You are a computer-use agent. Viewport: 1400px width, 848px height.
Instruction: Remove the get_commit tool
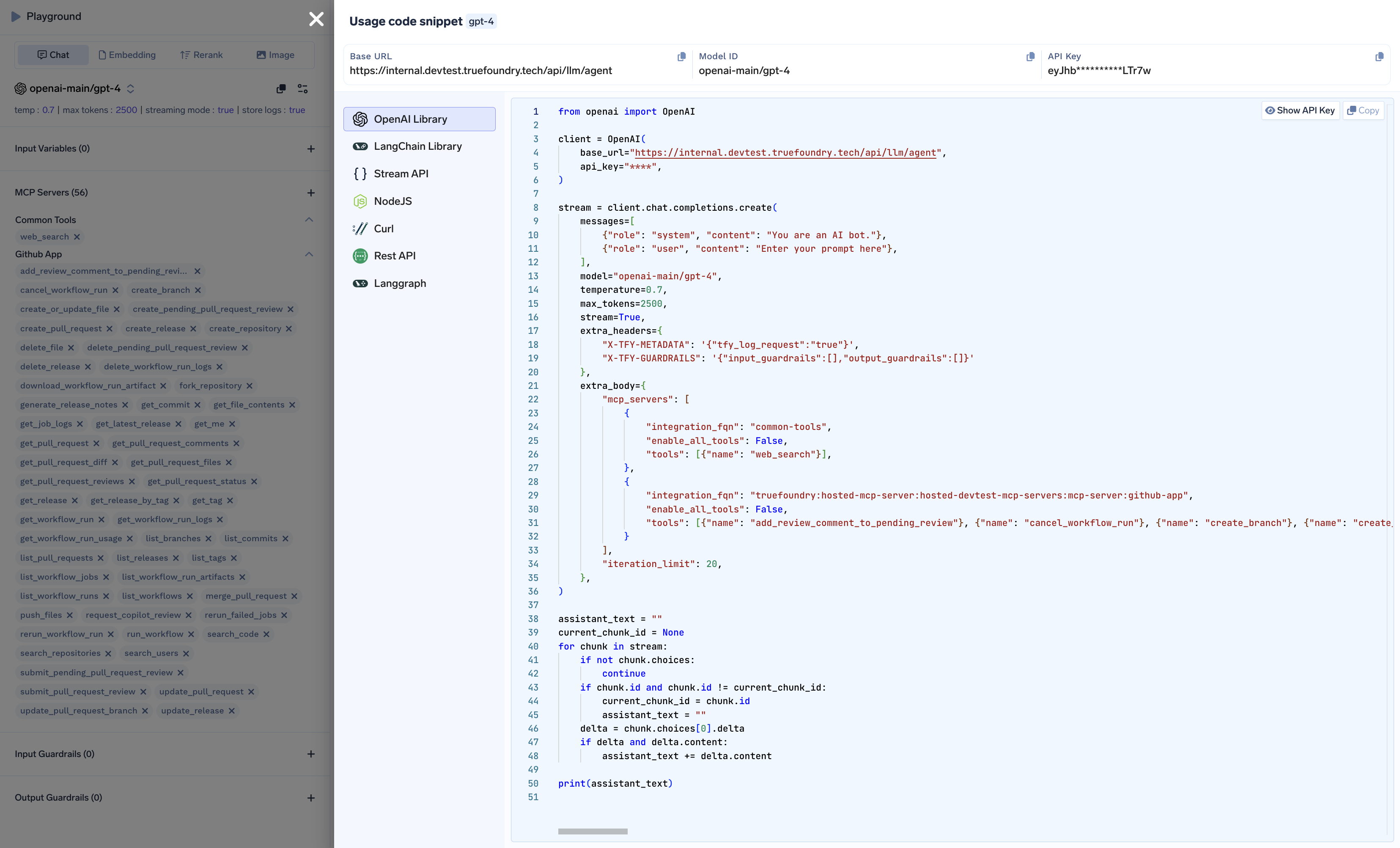tap(197, 405)
